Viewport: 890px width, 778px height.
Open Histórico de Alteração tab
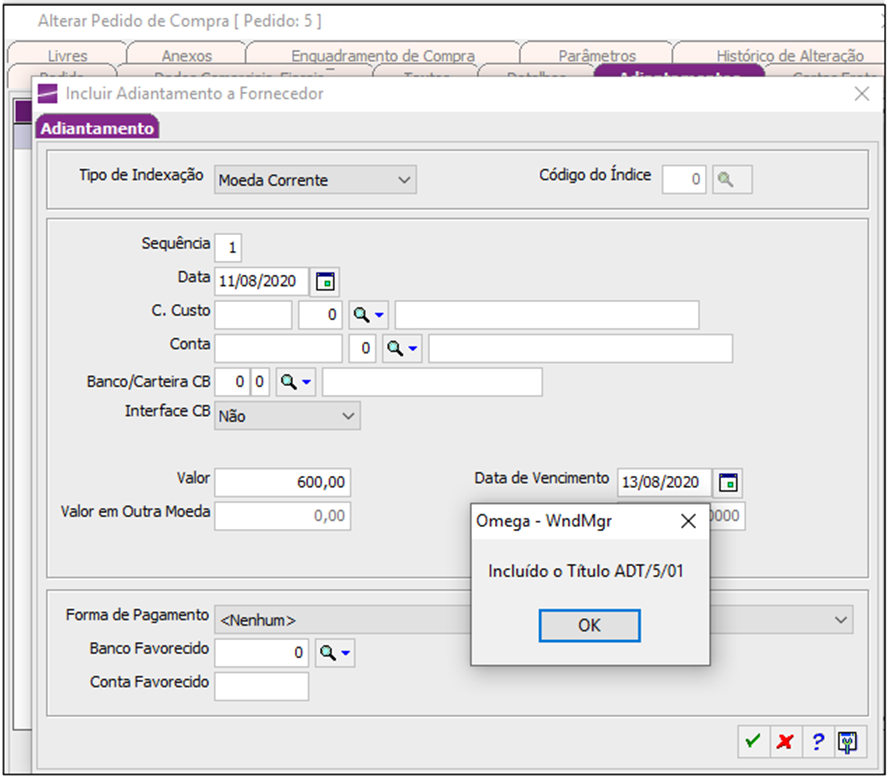click(x=790, y=56)
